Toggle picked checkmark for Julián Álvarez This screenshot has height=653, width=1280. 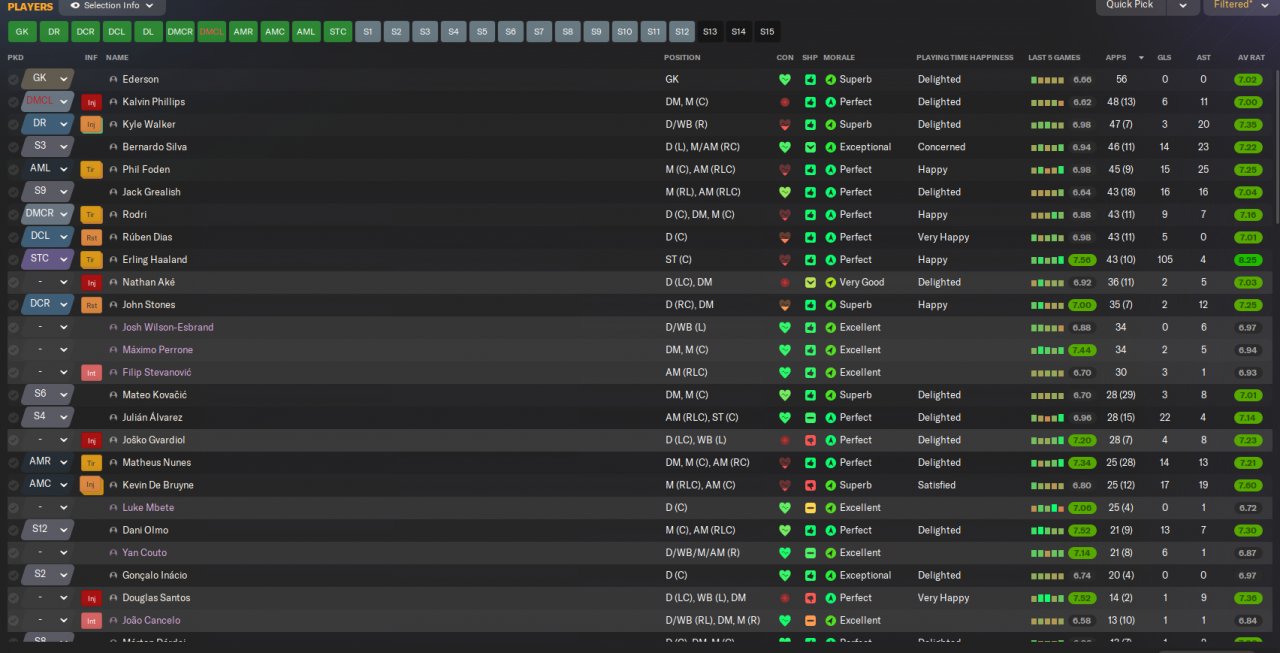point(13,417)
